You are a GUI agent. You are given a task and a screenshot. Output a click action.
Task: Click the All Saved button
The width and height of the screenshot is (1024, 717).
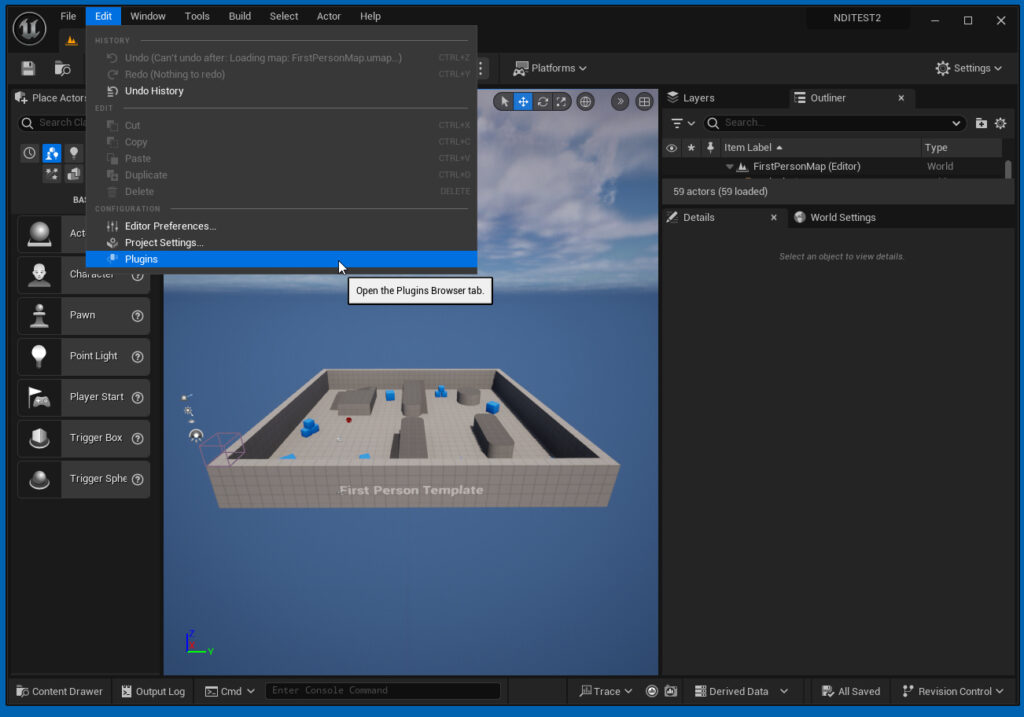click(849, 691)
